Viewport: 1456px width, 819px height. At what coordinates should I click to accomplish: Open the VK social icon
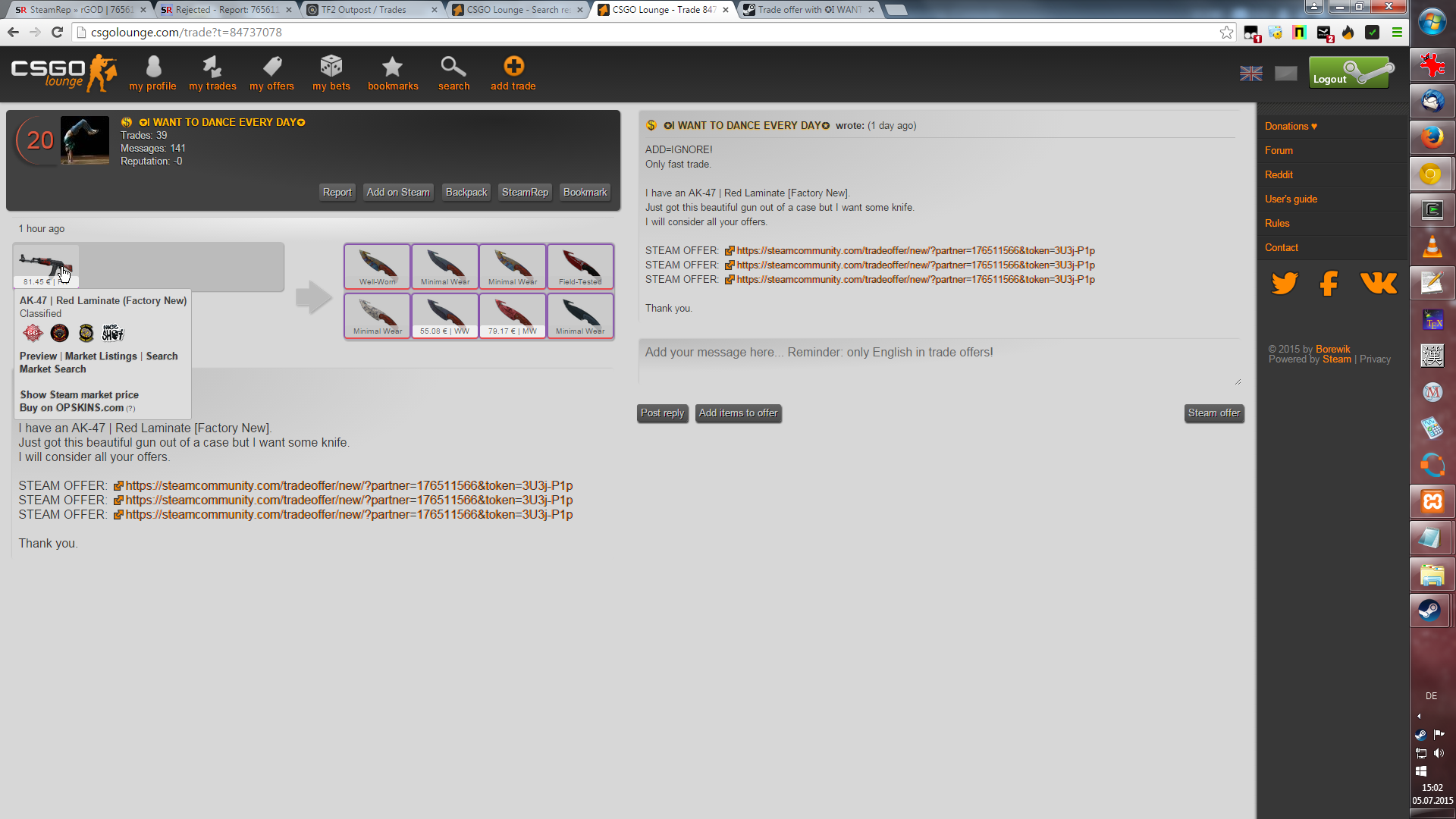click(x=1379, y=284)
